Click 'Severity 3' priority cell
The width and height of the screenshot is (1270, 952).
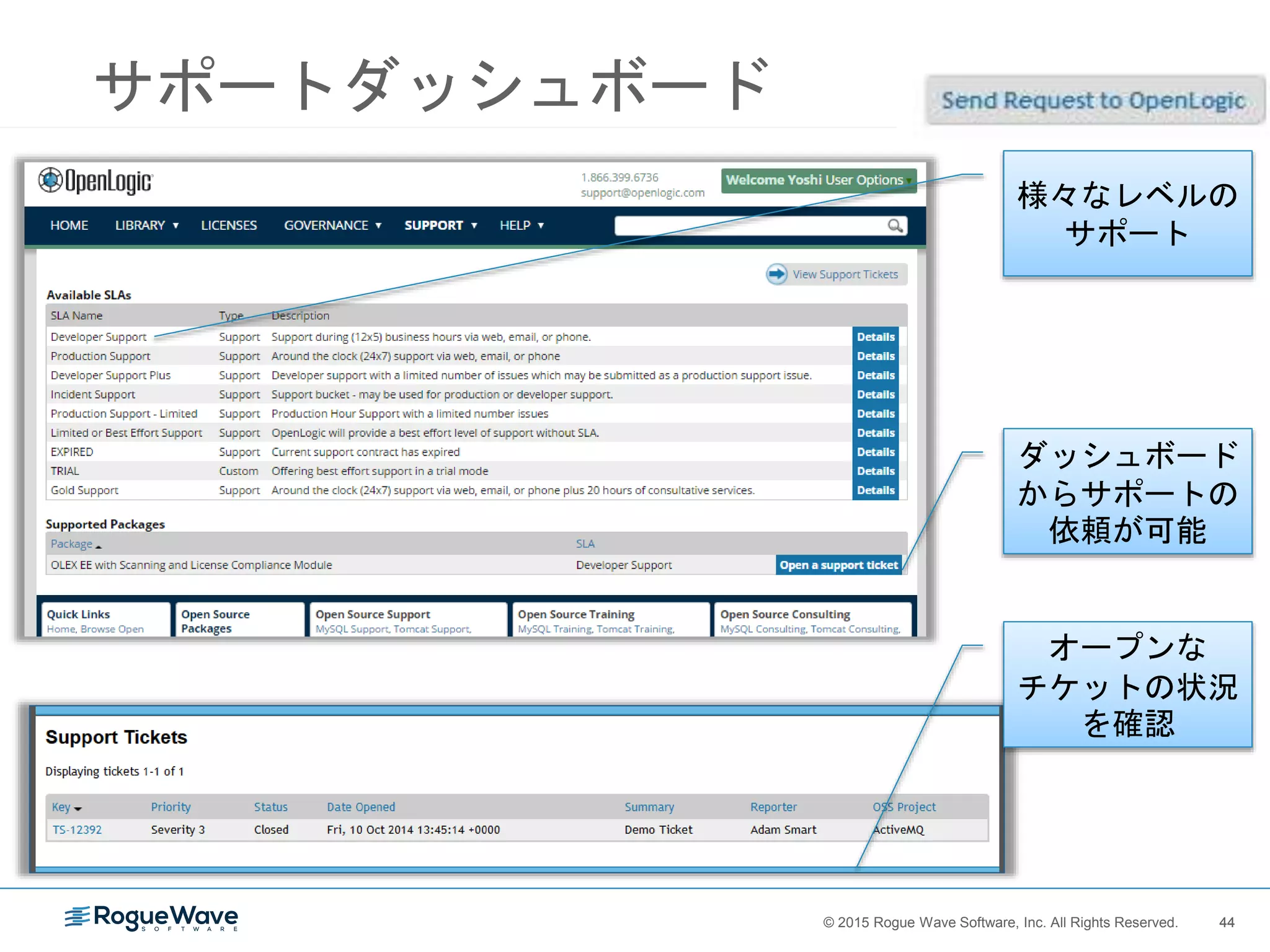[x=178, y=830]
